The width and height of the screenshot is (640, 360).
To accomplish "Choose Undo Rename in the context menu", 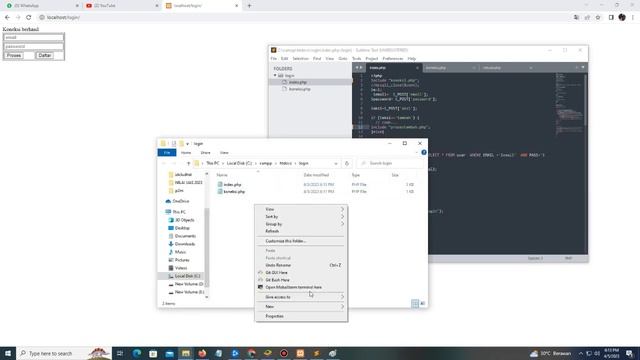I will 301,265.
